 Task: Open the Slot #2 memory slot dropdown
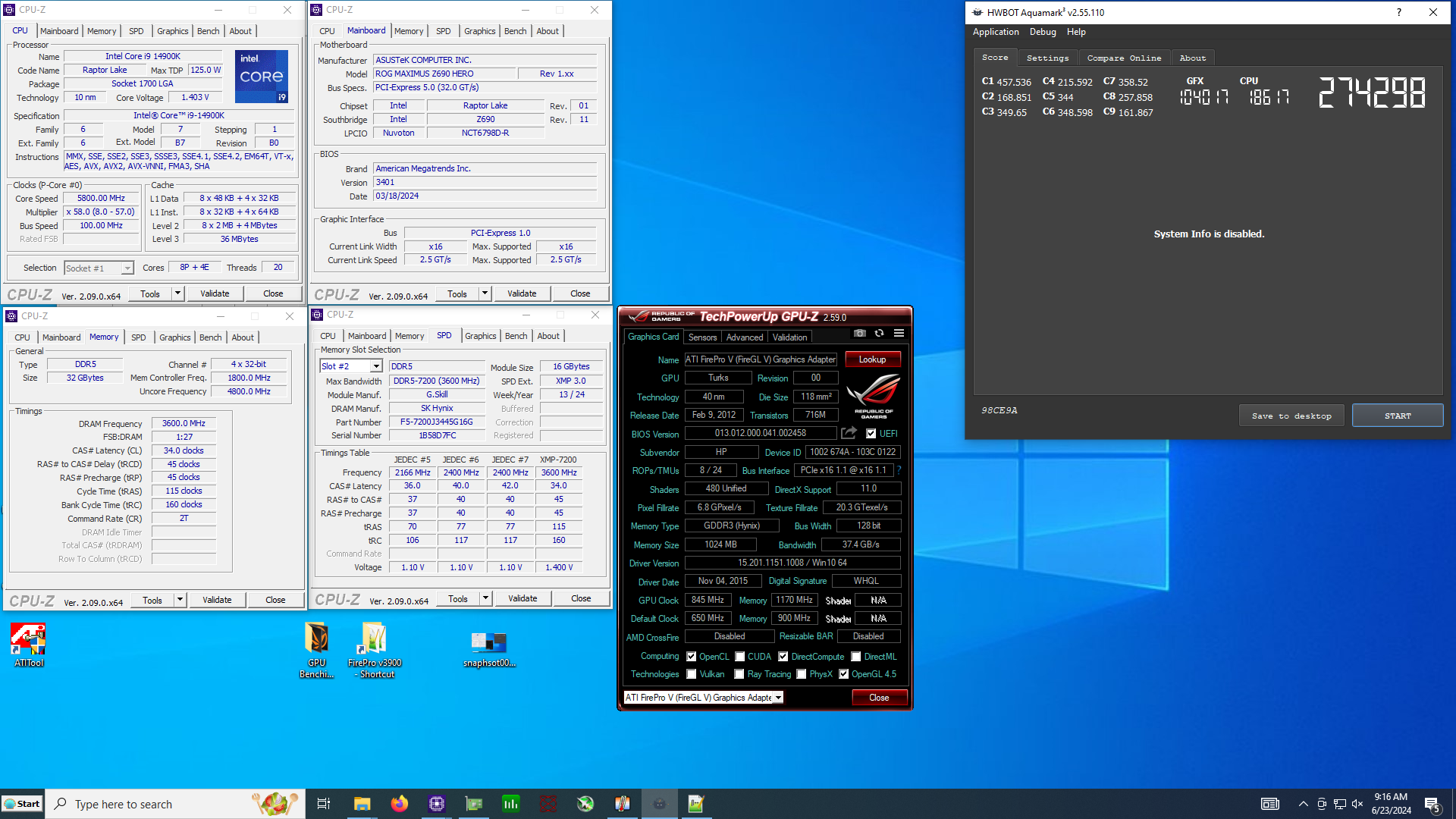click(x=351, y=366)
